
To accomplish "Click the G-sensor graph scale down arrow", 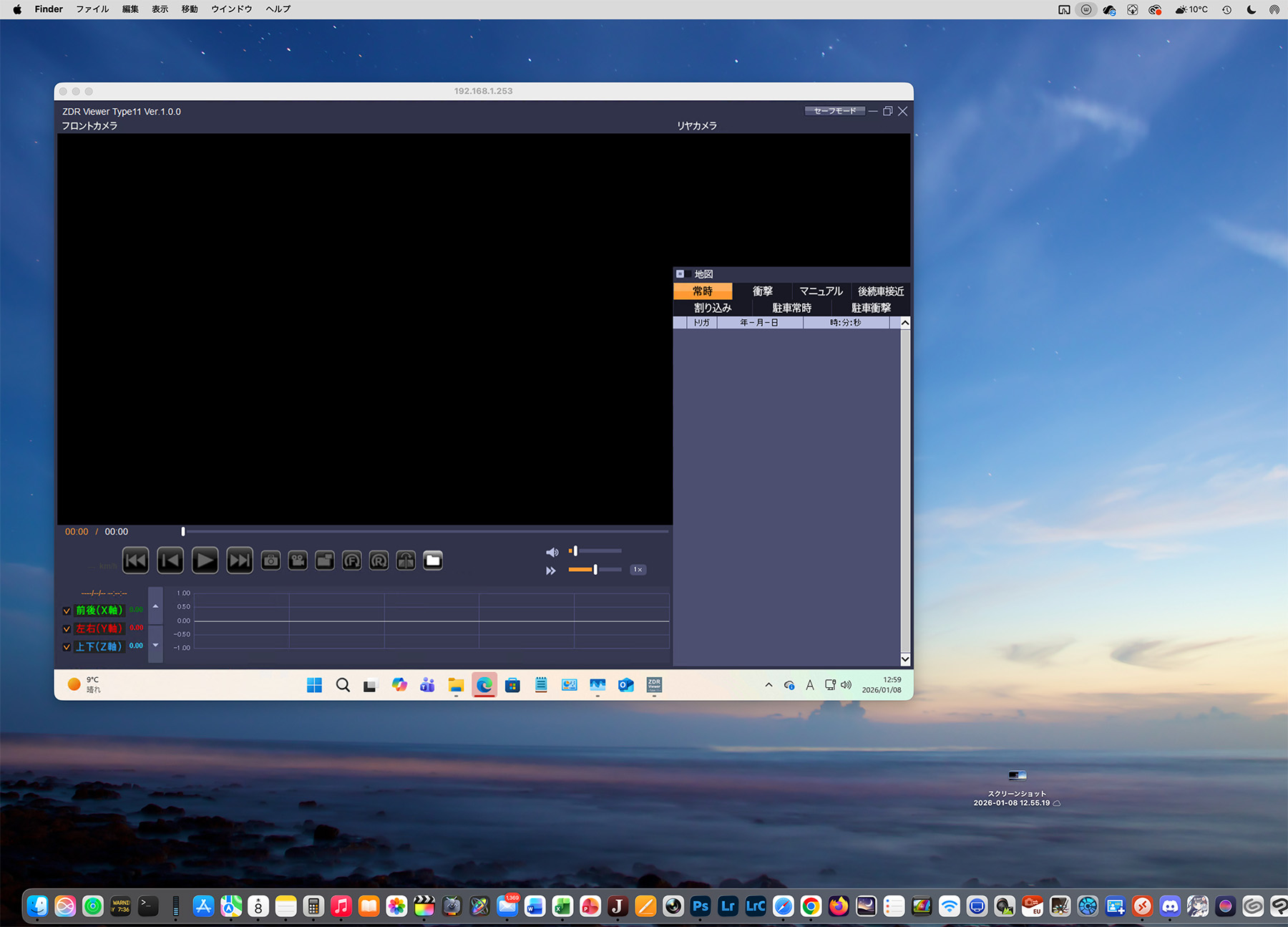I will pyautogui.click(x=155, y=645).
